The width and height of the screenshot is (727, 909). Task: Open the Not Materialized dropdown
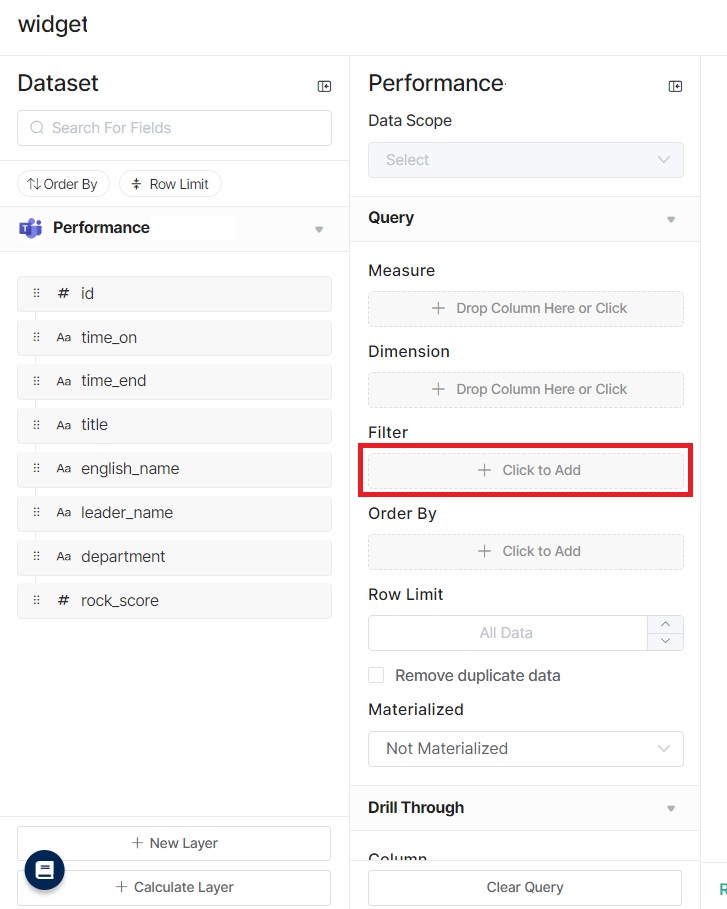coord(525,748)
